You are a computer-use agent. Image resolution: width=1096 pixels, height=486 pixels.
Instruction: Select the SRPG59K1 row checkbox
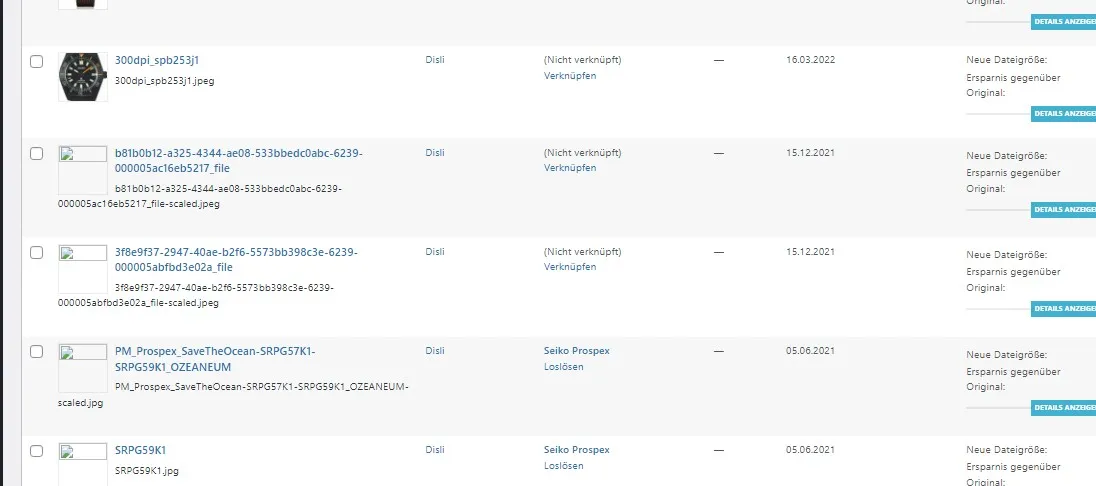(x=36, y=451)
